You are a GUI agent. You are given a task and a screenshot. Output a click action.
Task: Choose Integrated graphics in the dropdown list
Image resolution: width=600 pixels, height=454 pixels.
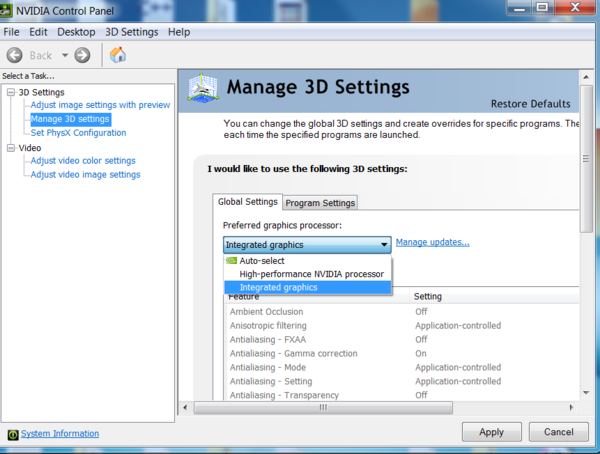pyautogui.click(x=308, y=287)
